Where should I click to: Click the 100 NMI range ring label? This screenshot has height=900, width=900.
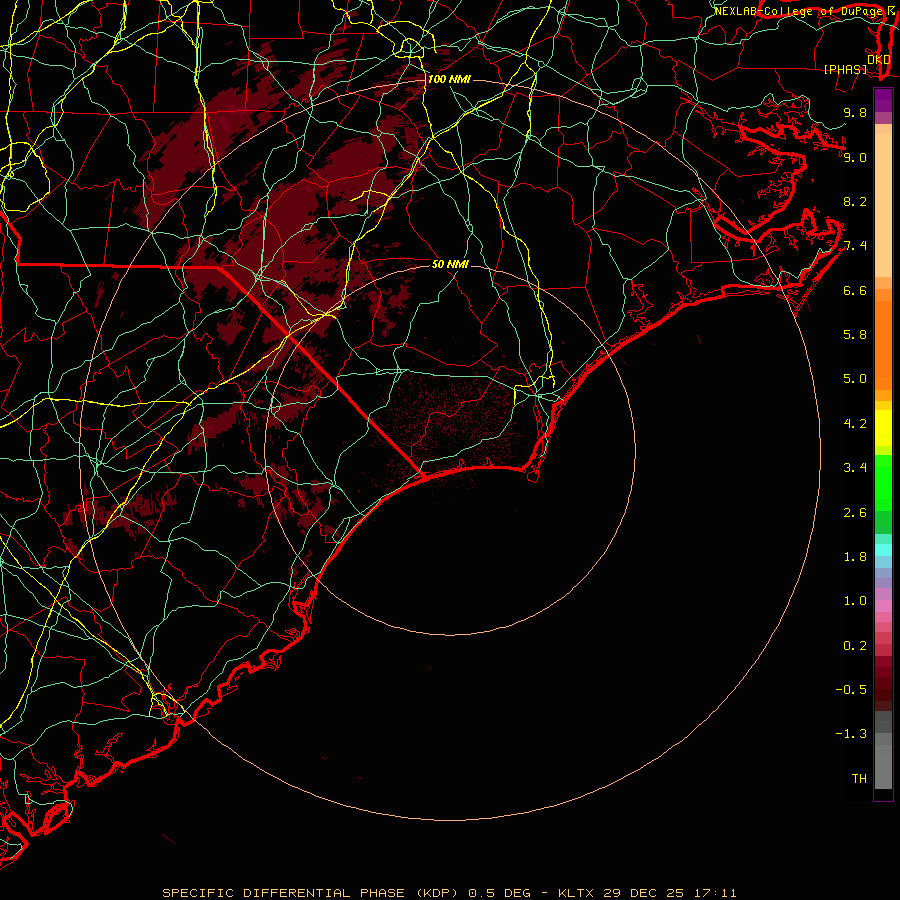[x=449, y=79]
